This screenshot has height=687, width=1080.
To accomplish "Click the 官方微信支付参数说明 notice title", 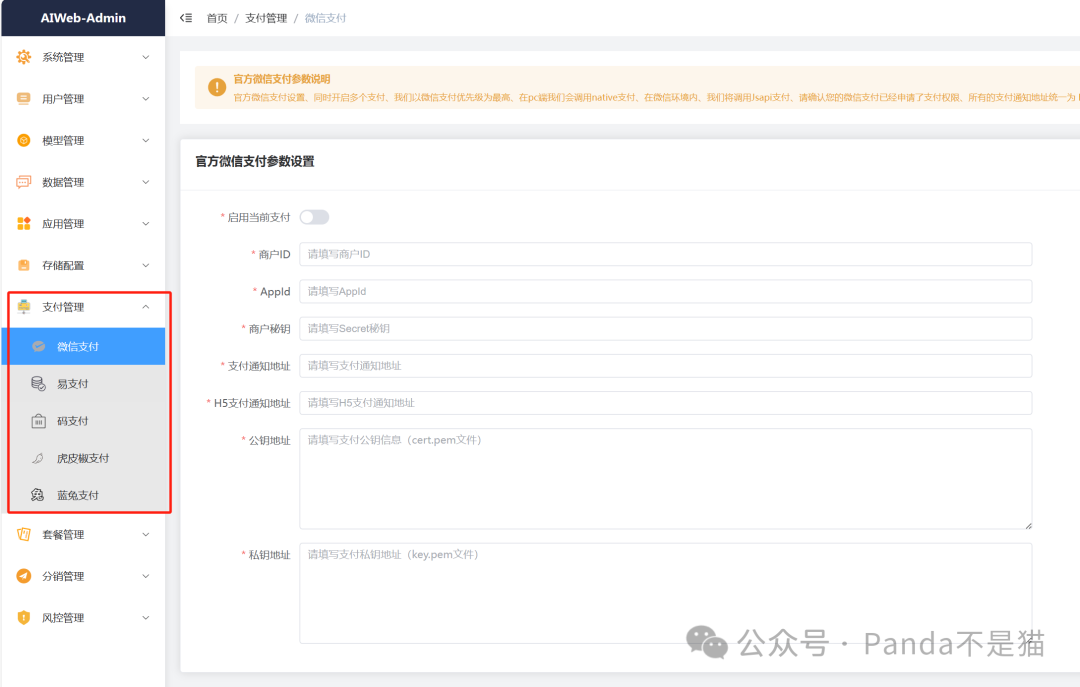I will 282,79.
